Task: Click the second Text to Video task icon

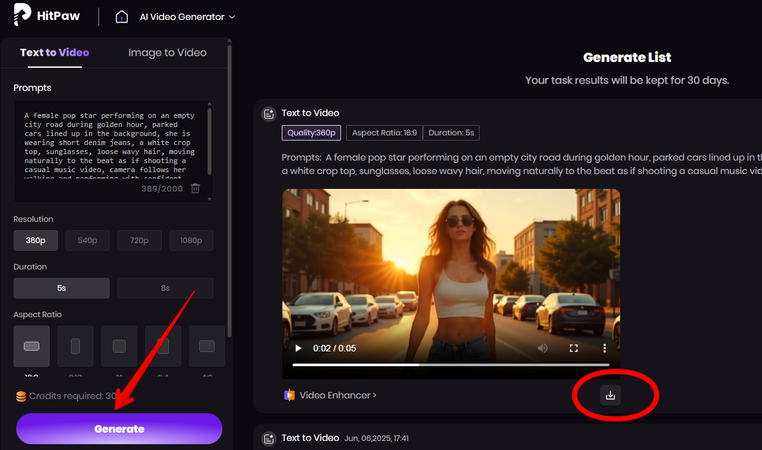Action: coord(269,439)
